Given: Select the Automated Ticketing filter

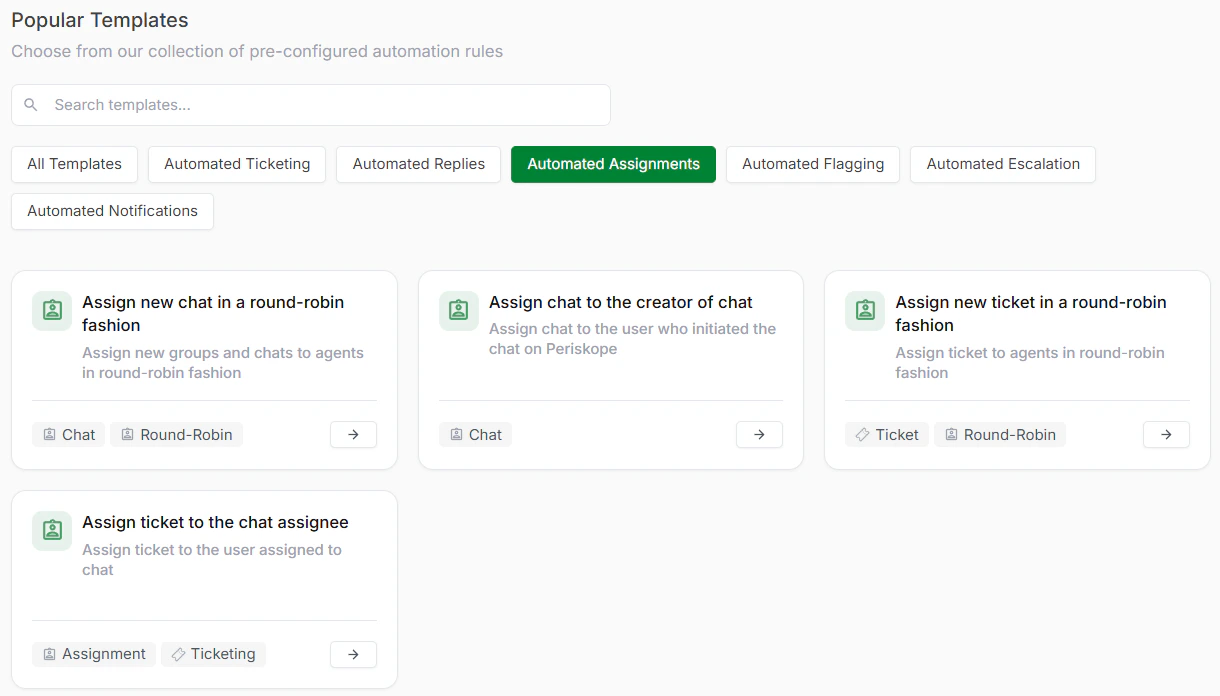Looking at the screenshot, I should [236, 164].
